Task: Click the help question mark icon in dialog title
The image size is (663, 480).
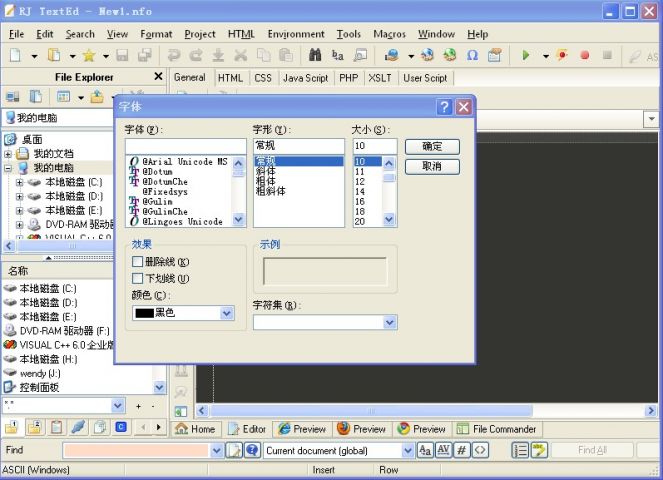Action: (445, 107)
